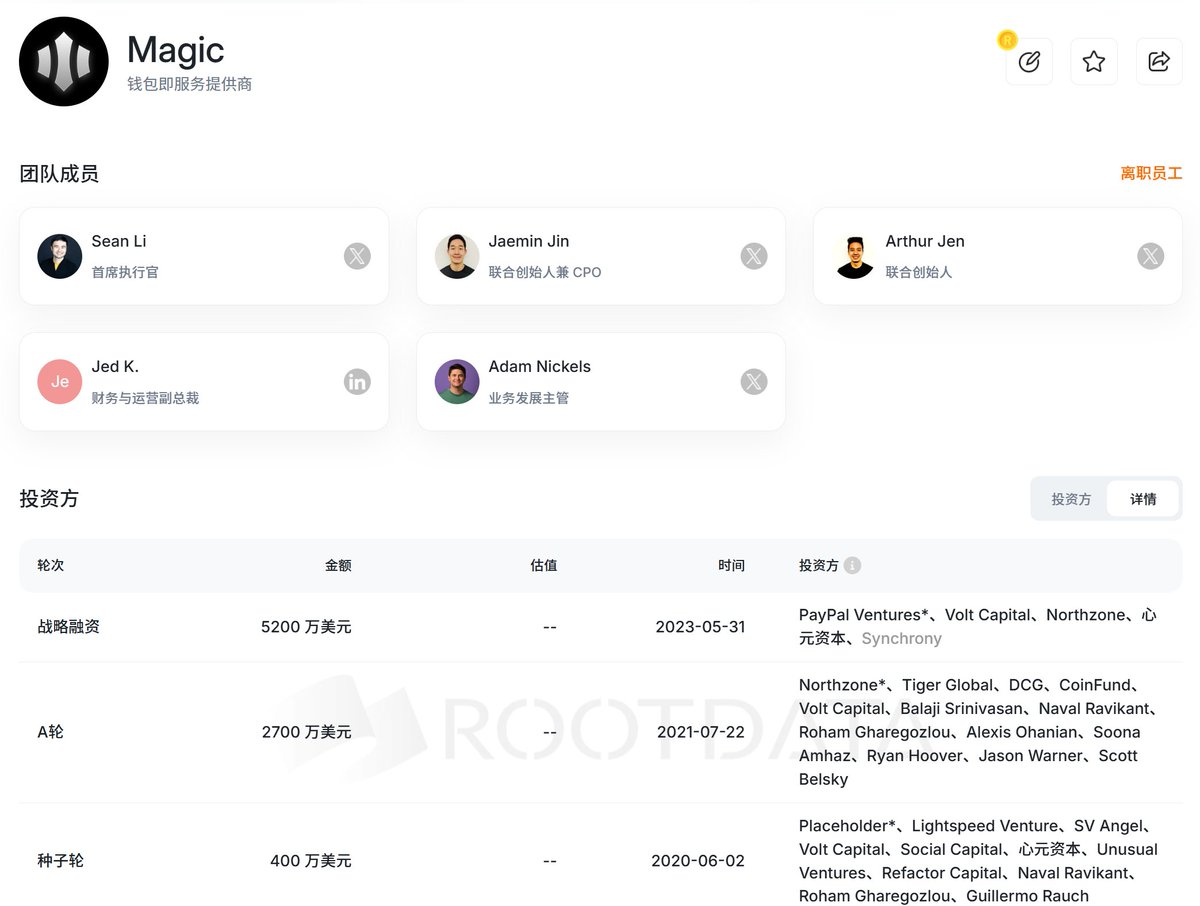Click the date 2023-05-31
This screenshot has height=906, width=1200.
tap(700, 627)
